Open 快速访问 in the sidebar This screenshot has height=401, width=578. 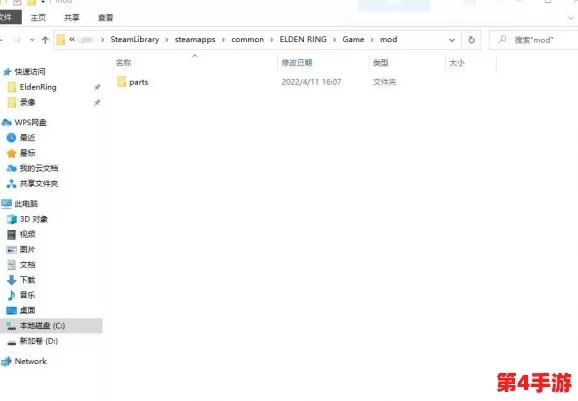[x=30, y=72]
